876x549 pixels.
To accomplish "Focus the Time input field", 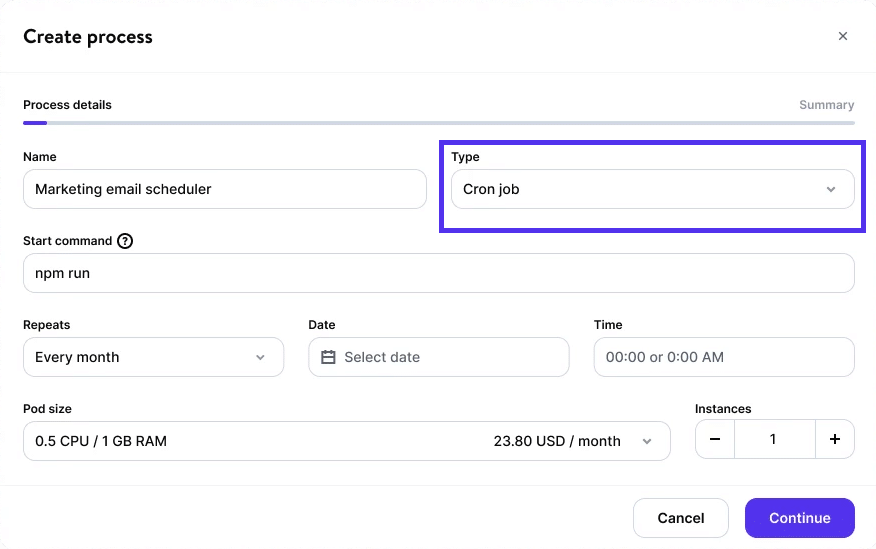I will tap(723, 357).
